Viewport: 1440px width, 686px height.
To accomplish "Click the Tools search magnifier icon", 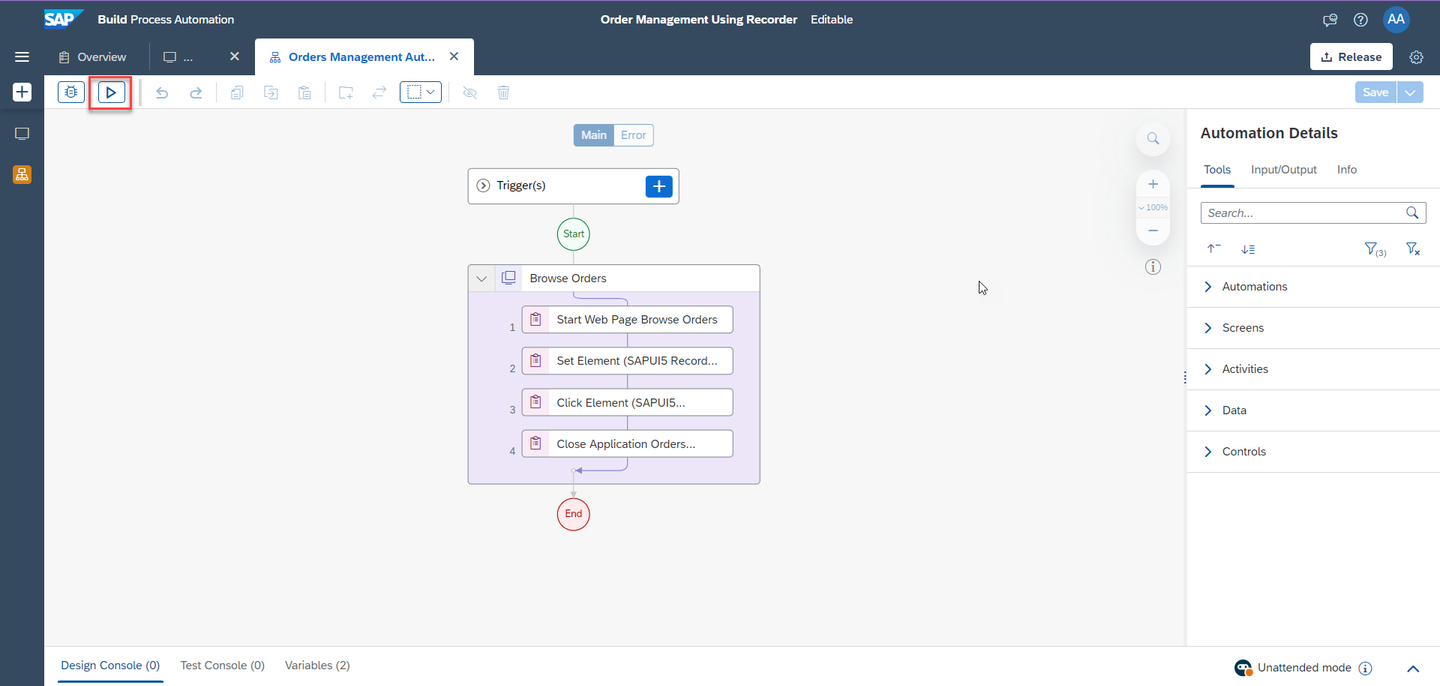I will [1412, 213].
